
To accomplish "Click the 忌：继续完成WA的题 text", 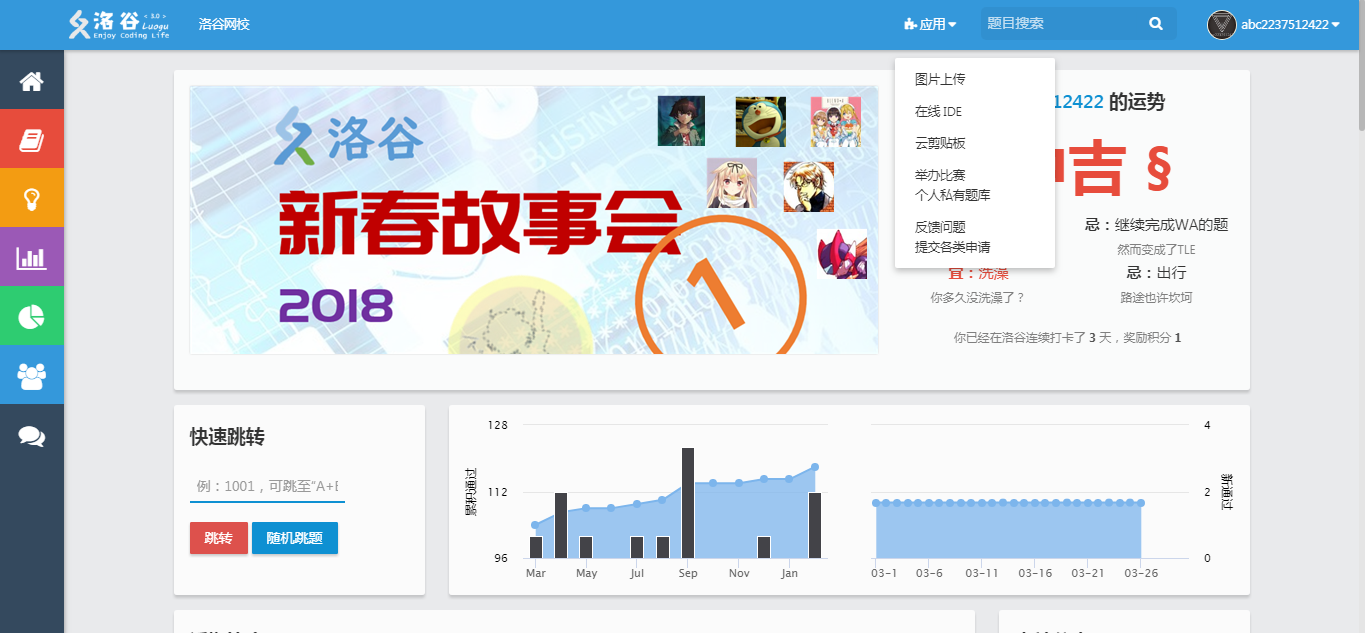I will [1156, 225].
